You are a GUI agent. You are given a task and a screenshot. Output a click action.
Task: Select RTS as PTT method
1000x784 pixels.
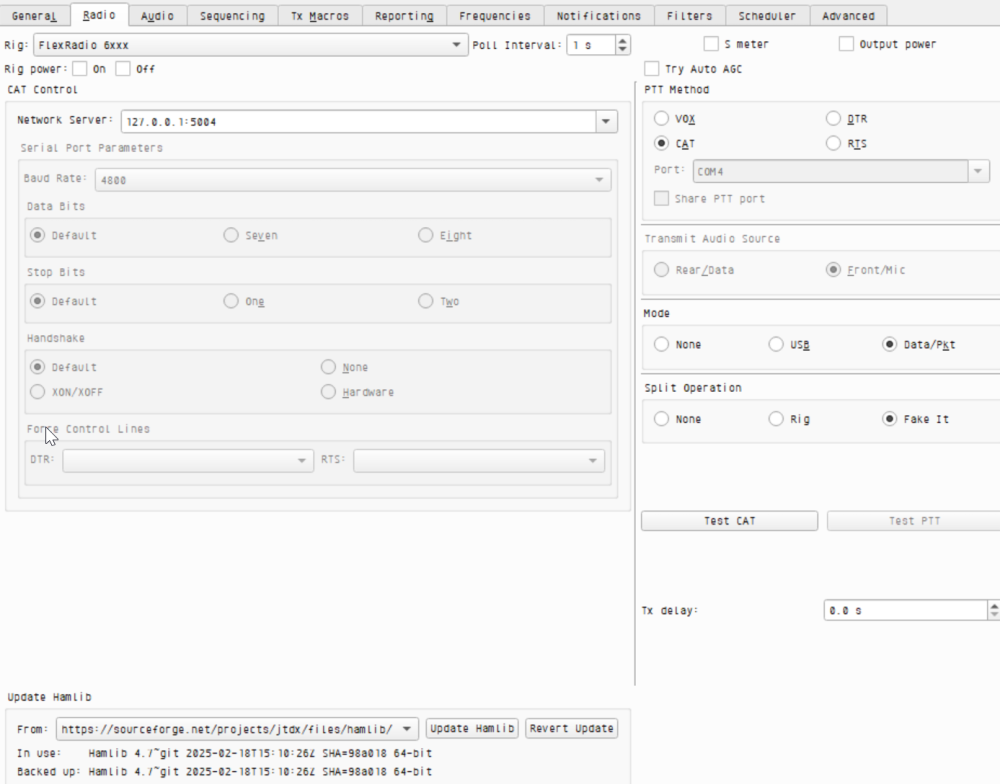pos(833,144)
